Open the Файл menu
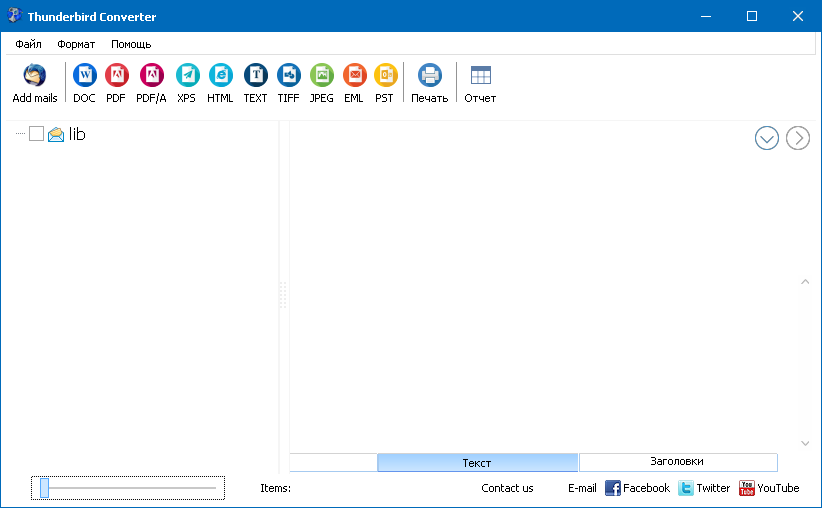The image size is (822, 508). click(28, 44)
